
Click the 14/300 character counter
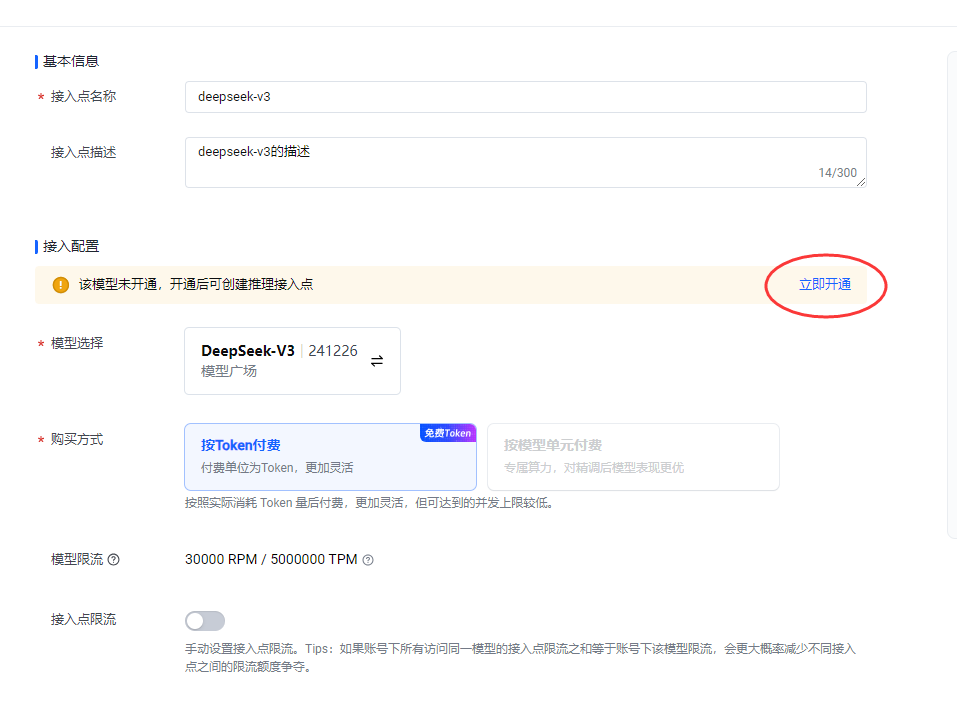(837, 173)
